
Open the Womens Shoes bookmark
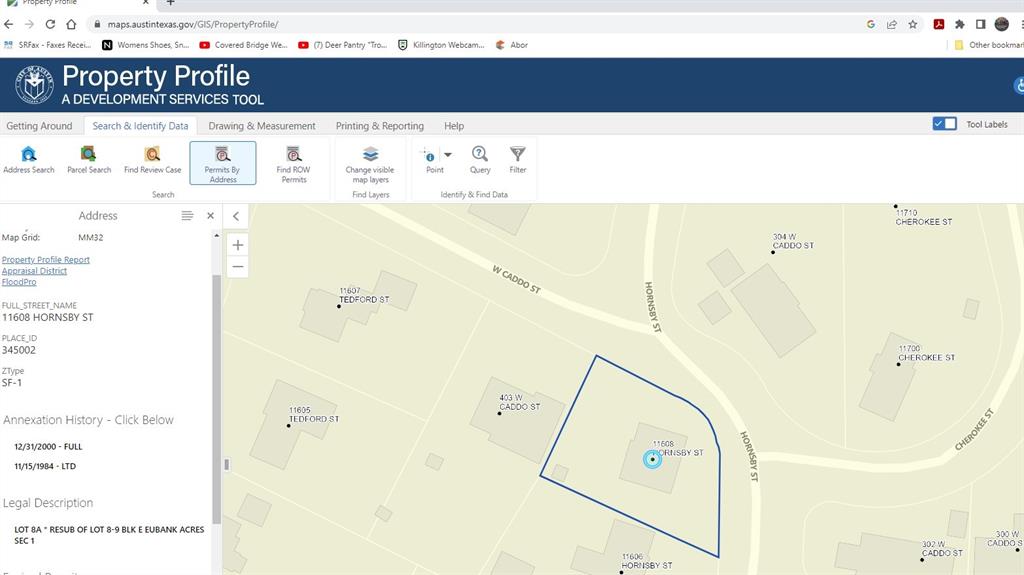146,45
